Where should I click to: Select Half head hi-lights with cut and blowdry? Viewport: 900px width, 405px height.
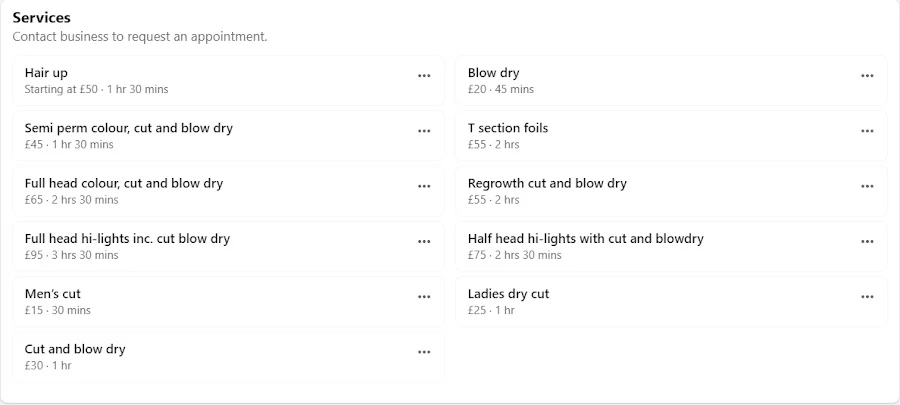pos(585,239)
